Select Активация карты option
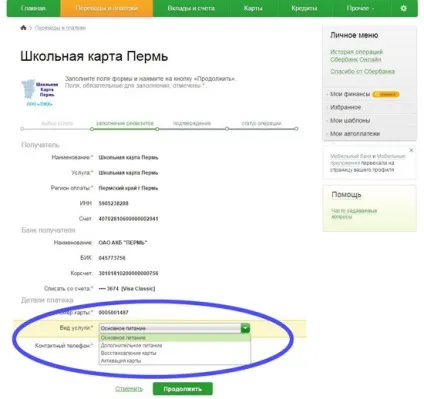The width and height of the screenshot is (424, 399). (175, 361)
